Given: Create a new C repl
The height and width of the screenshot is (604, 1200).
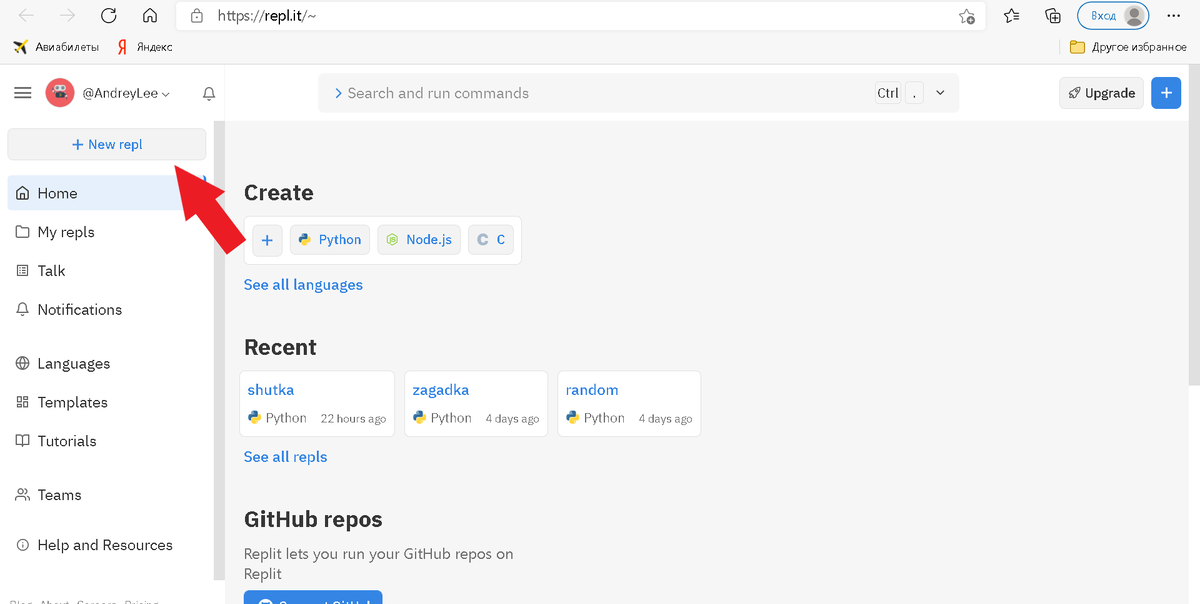Looking at the screenshot, I should tap(491, 240).
